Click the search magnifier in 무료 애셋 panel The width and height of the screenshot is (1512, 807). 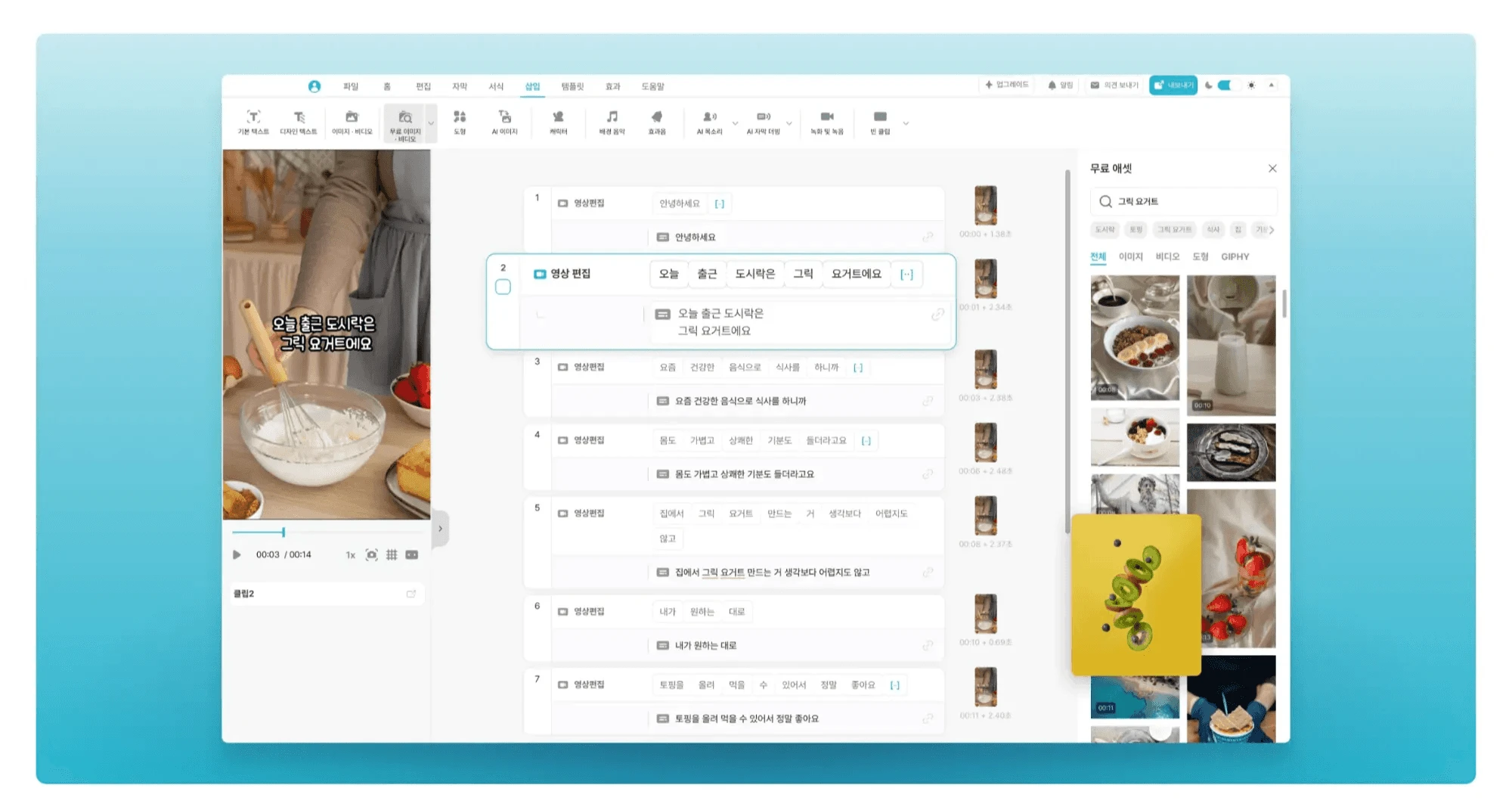pyautogui.click(x=1105, y=201)
